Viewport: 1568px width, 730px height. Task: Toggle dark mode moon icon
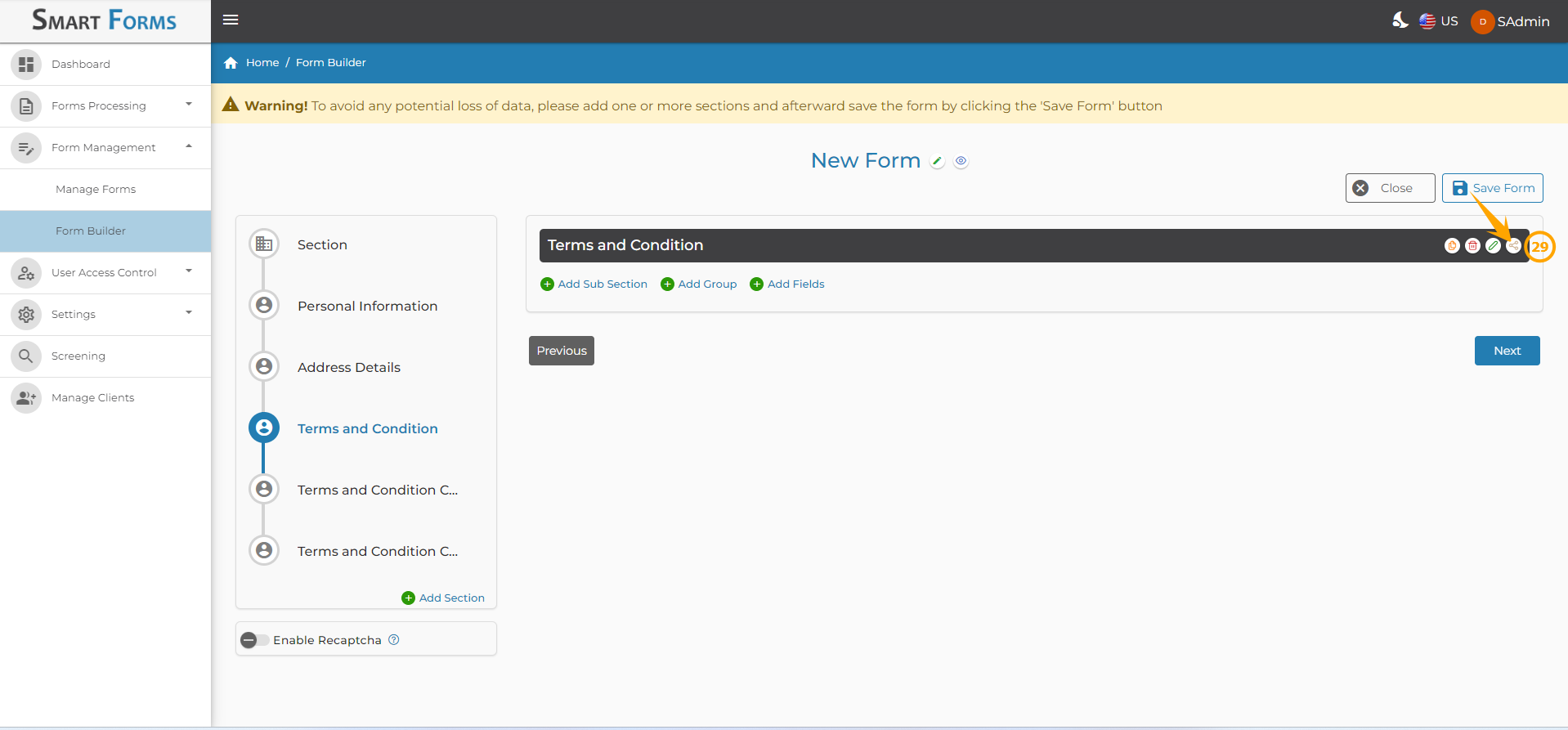coord(1400,20)
